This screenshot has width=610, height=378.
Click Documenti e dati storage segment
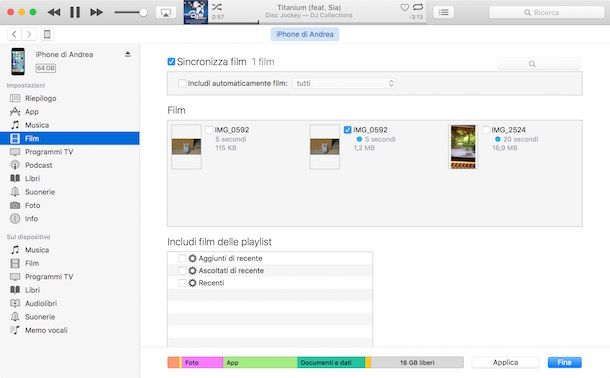coord(331,362)
